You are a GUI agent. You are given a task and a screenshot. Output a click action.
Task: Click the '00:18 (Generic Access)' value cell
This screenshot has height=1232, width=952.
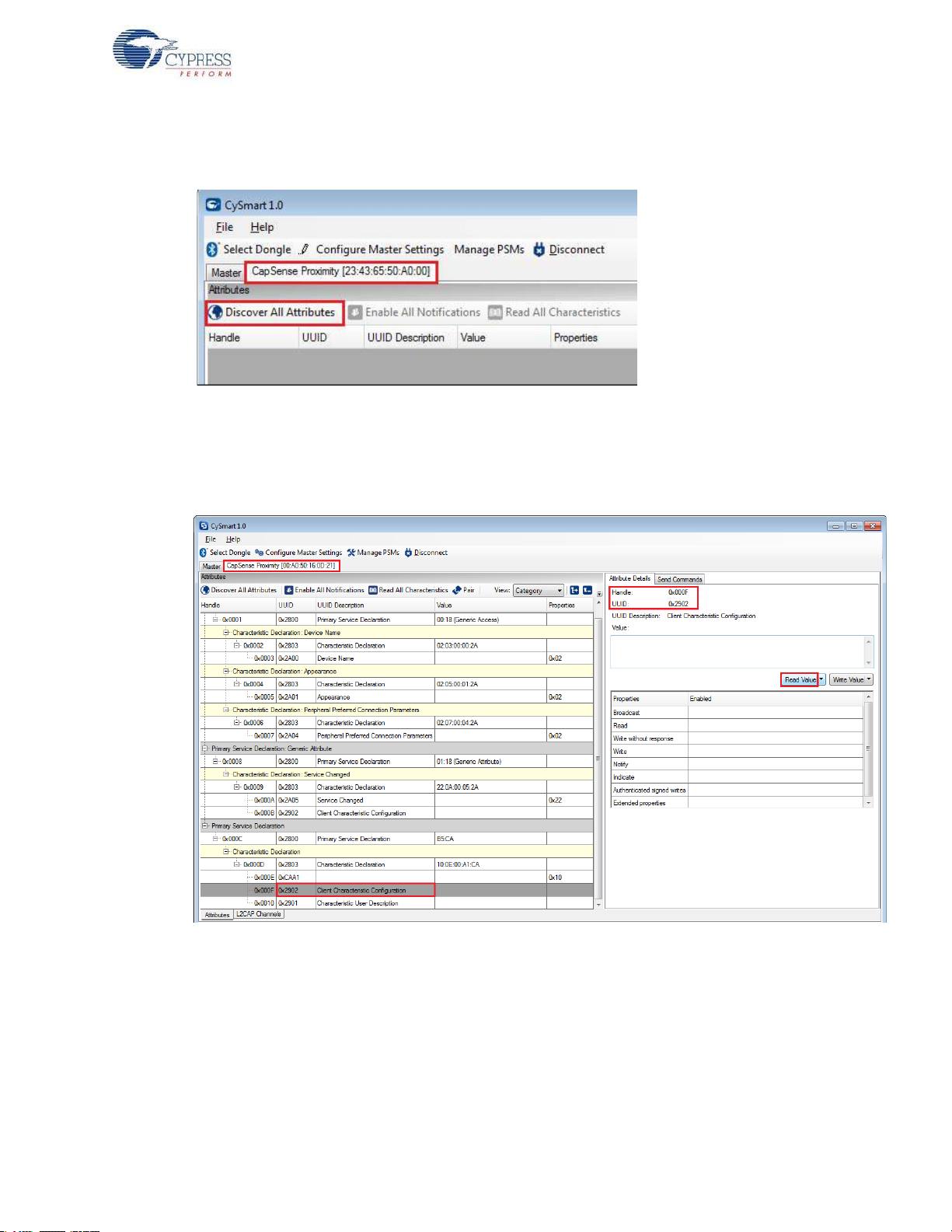[490, 619]
